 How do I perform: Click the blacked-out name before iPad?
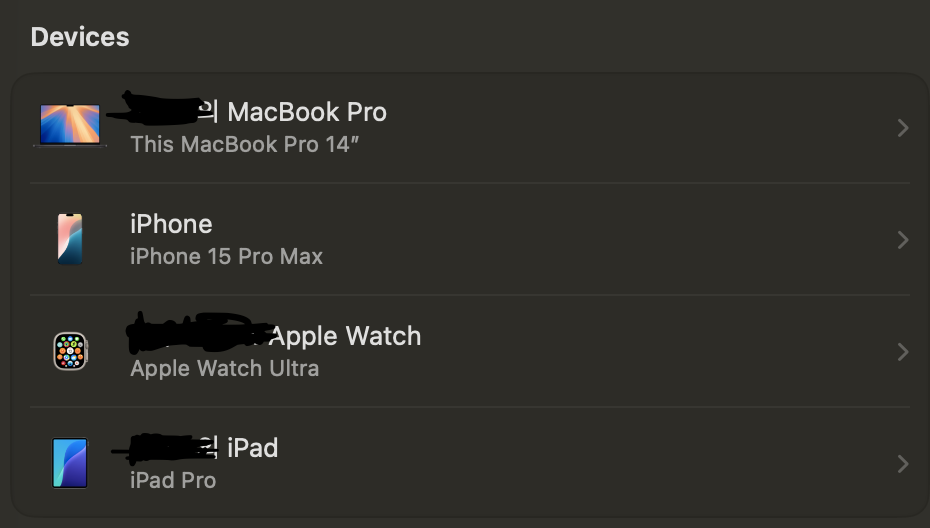pos(164,449)
